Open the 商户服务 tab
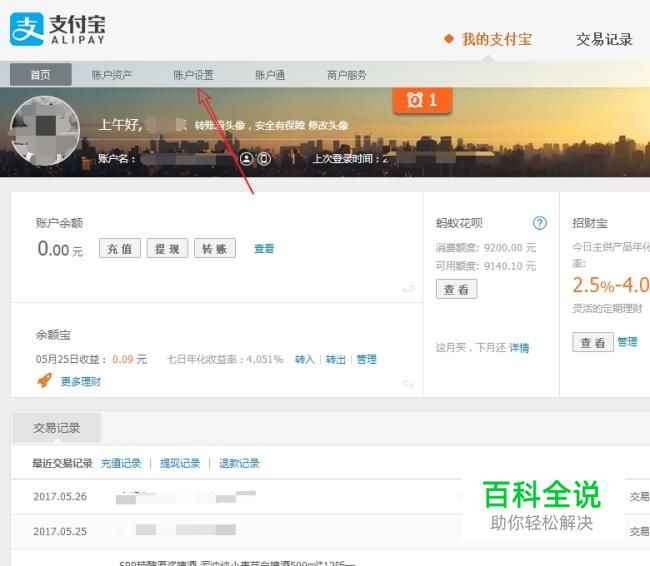The width and height of the screenshot is (650, 566). 347,75
